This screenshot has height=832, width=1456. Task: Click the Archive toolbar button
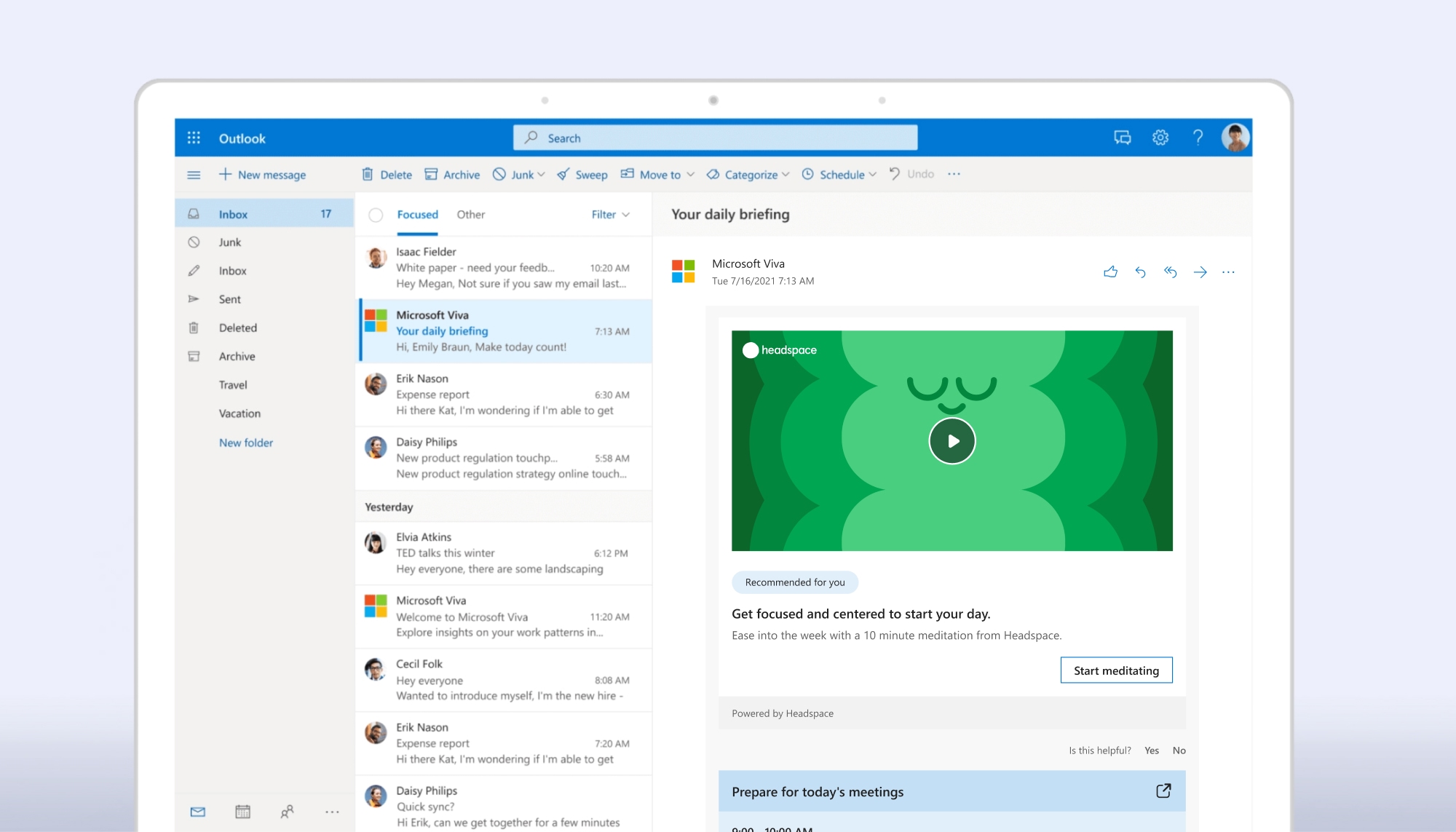coord(452,175)
